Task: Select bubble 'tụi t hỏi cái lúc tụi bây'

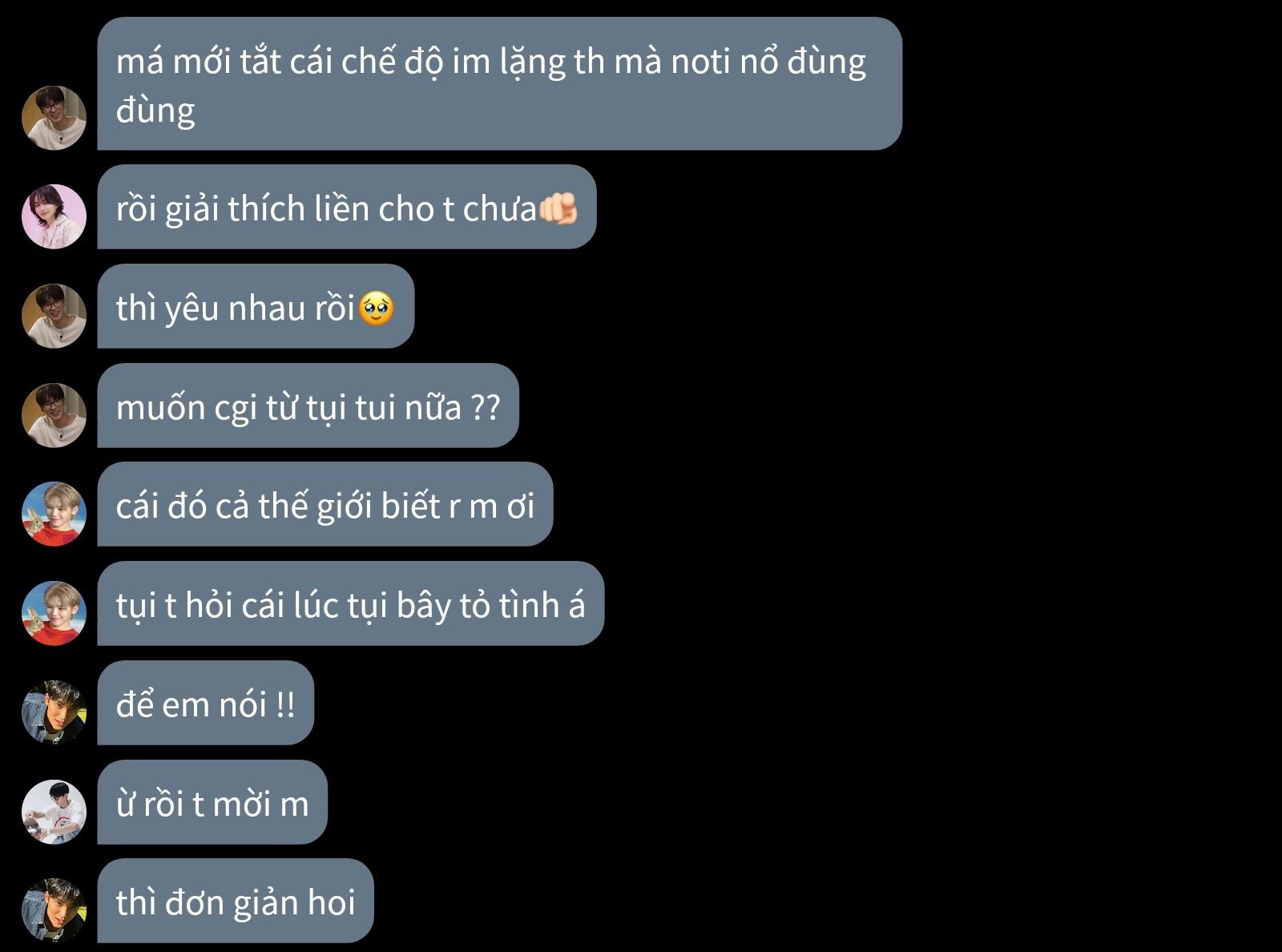Action: [350, 603]
